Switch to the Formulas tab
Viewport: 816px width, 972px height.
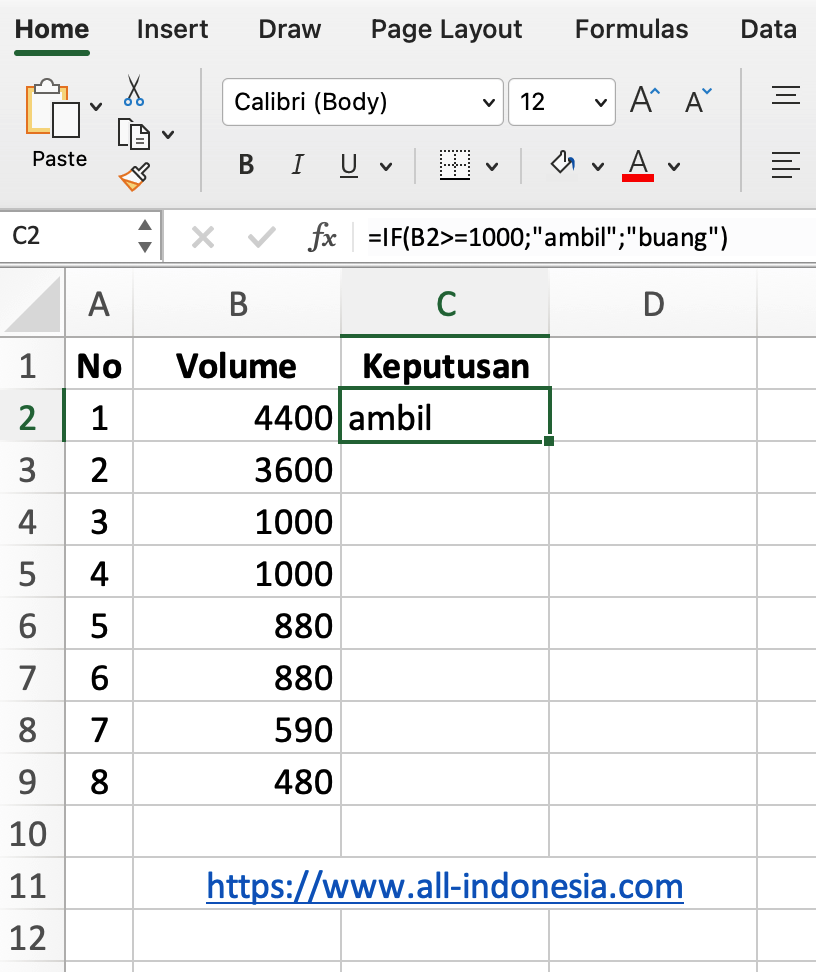[x=631, y=29]
